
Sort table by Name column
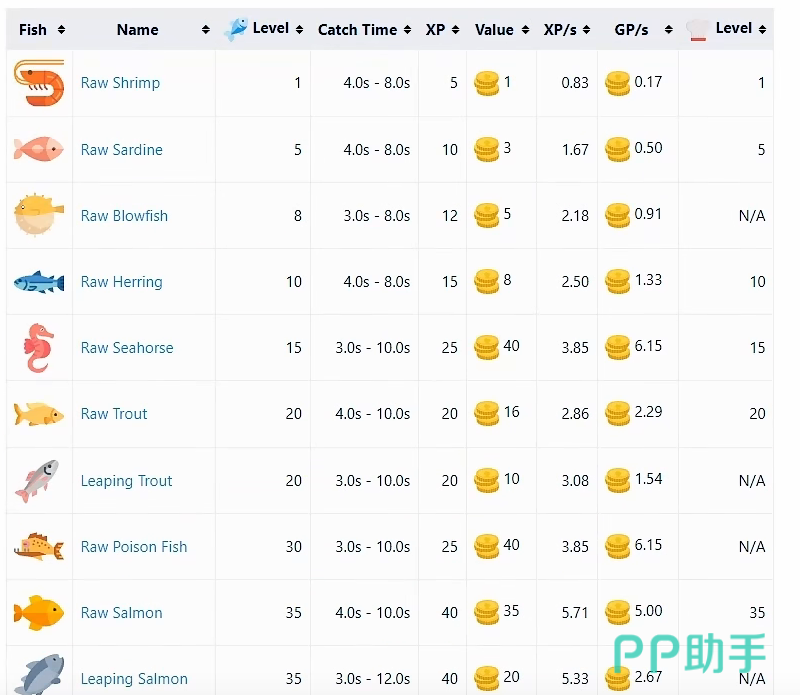point(138,30)
